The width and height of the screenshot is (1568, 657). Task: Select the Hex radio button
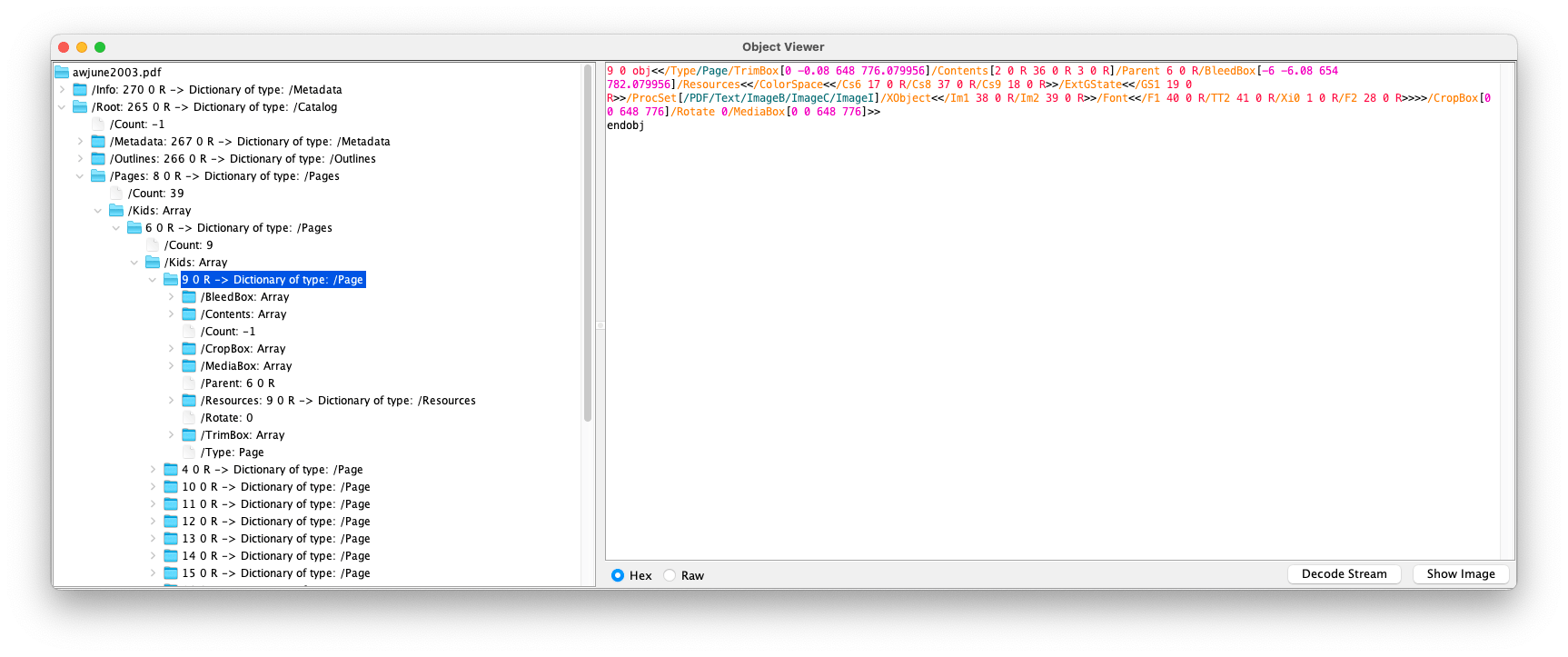tap(618, 575)
